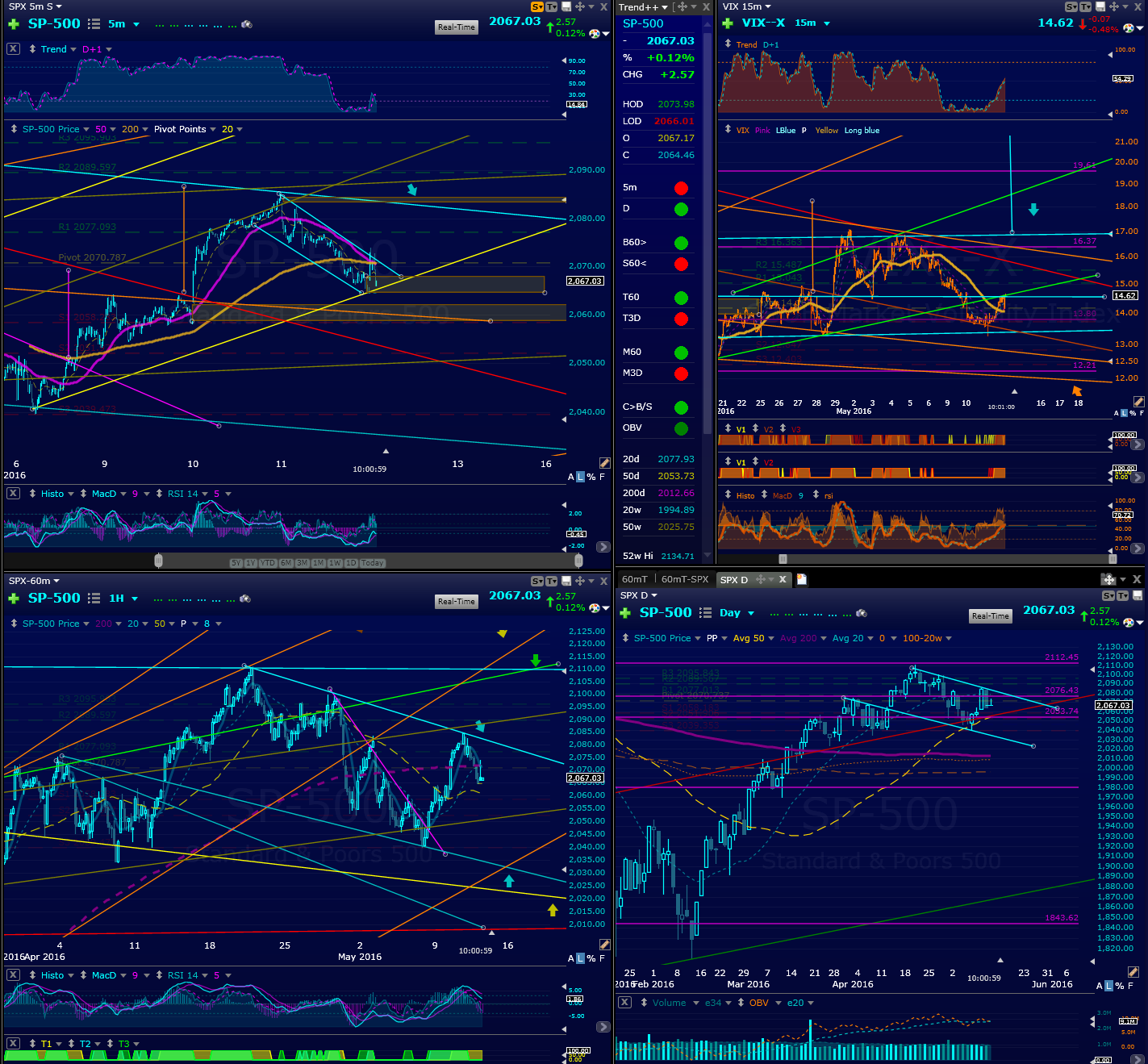Select the 5Y range button
Image resolution: width=1148 pixels, height=1064 pixels.
[236, 563]
